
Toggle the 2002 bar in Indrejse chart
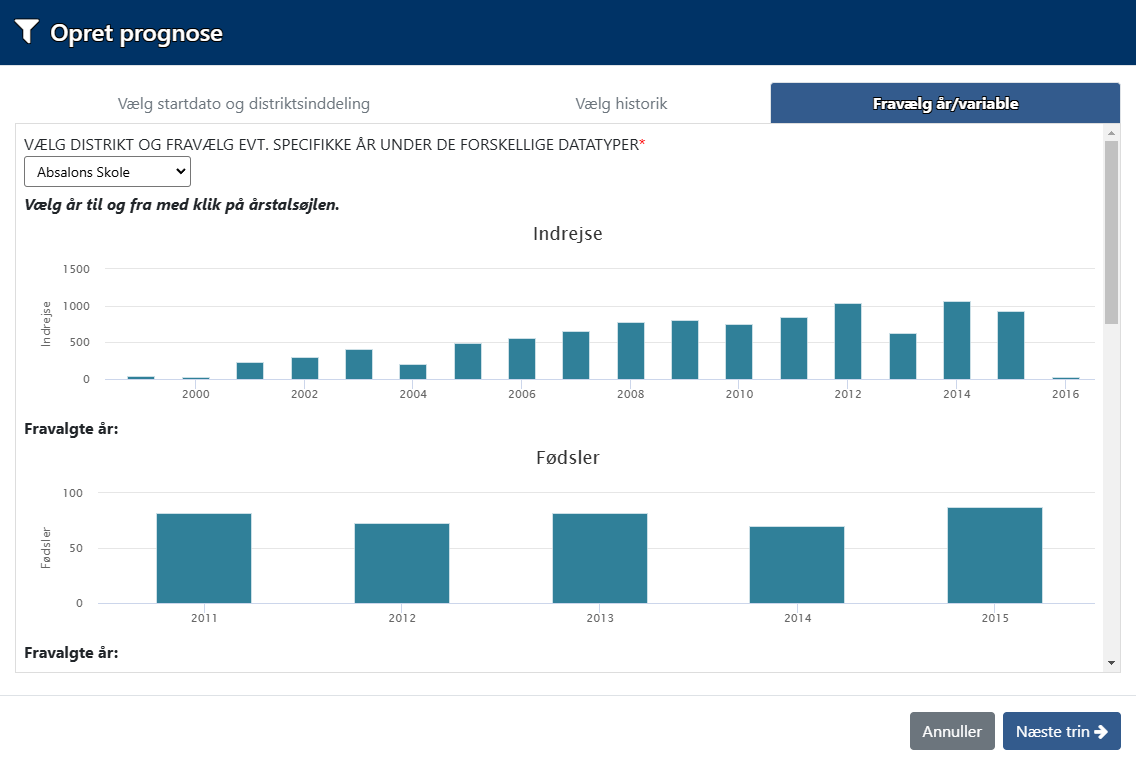[x=305, y=368]
